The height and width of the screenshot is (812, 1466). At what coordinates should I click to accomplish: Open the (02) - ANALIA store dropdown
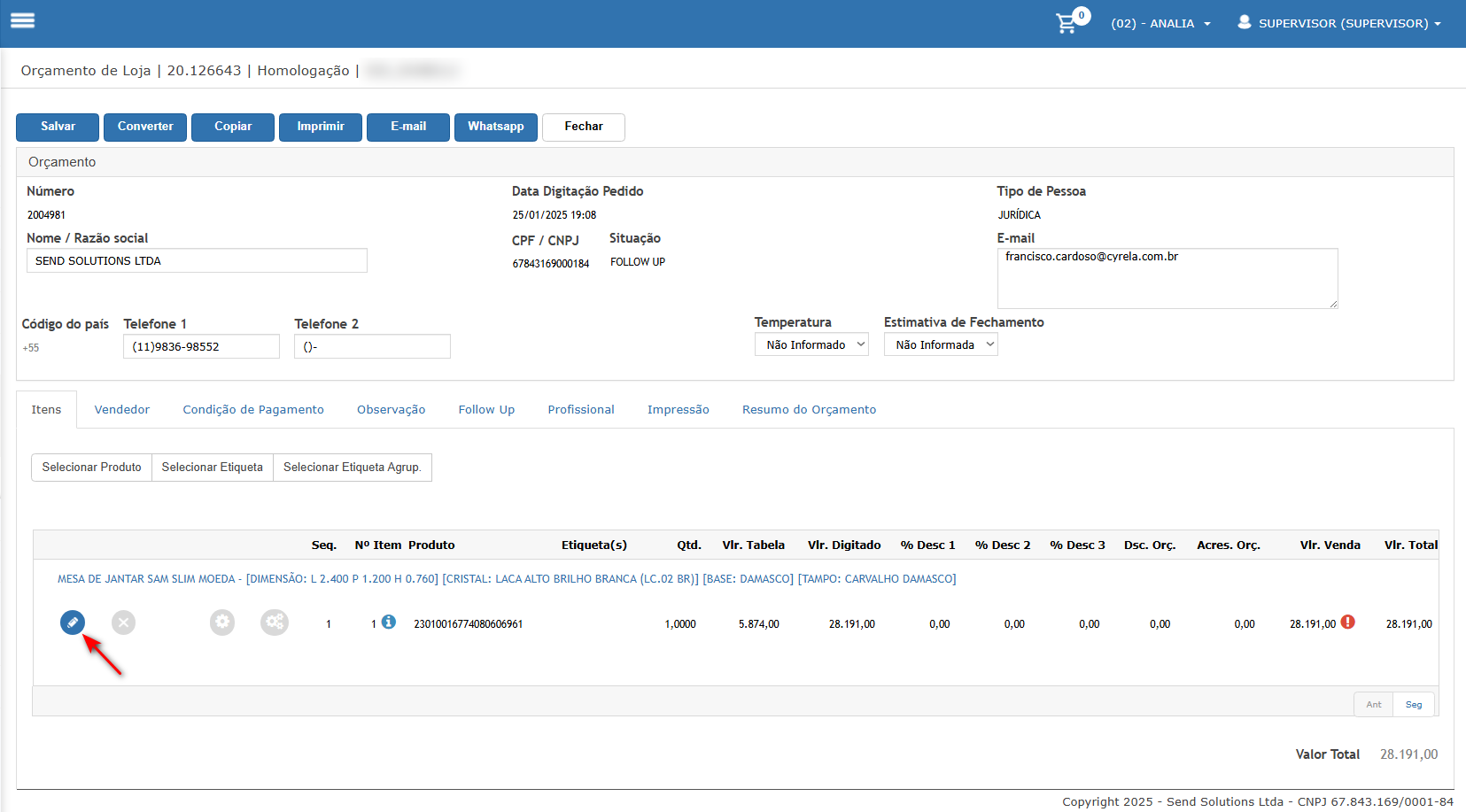(x=1160, y=24)
